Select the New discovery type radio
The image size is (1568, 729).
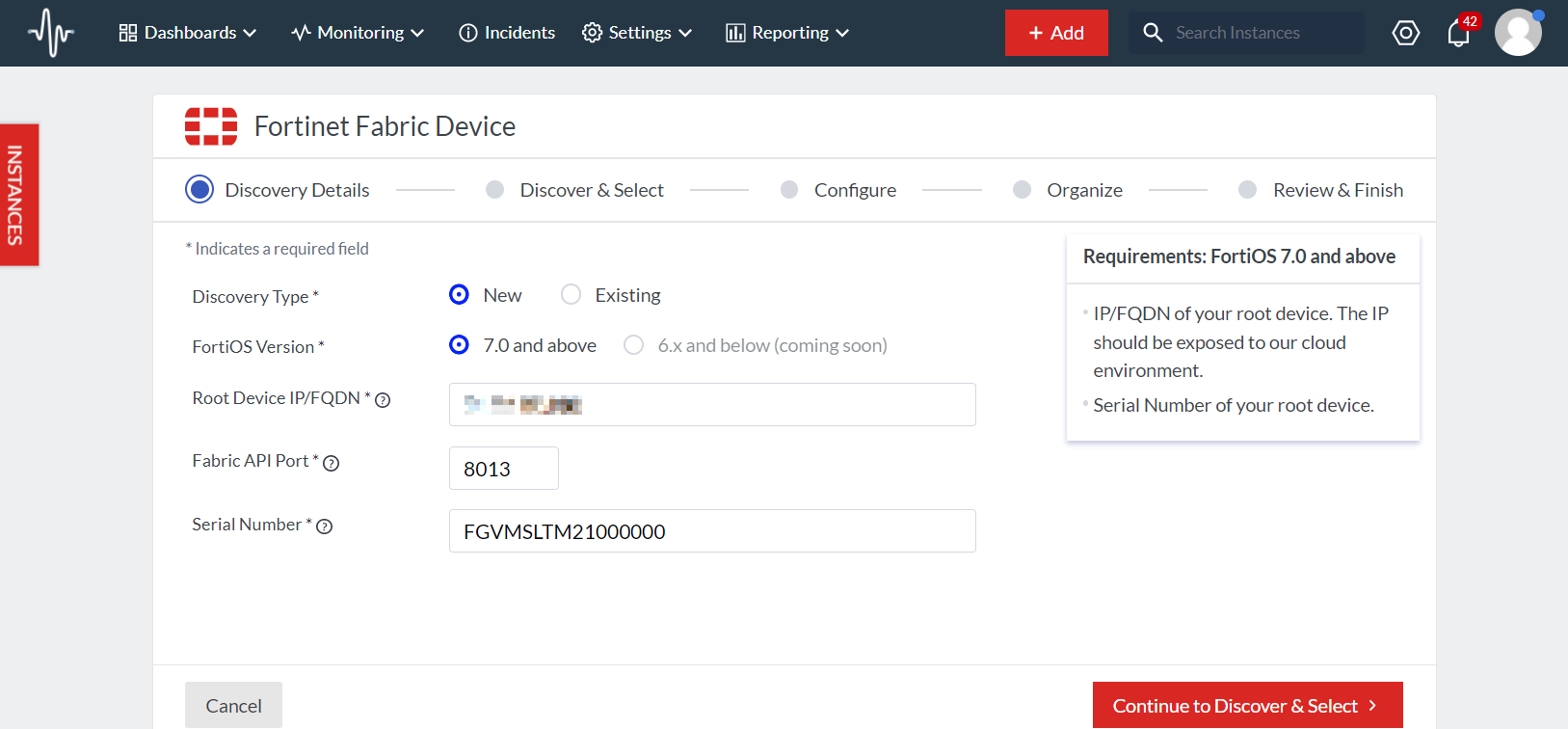(460, 295)
